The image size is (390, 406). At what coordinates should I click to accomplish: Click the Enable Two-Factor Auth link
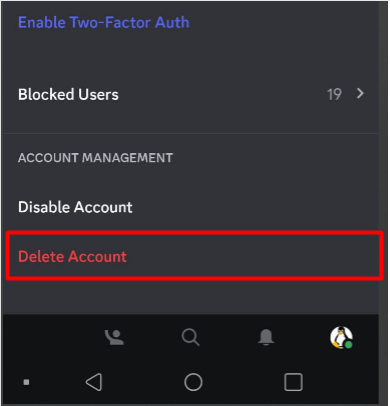point(104,23)
